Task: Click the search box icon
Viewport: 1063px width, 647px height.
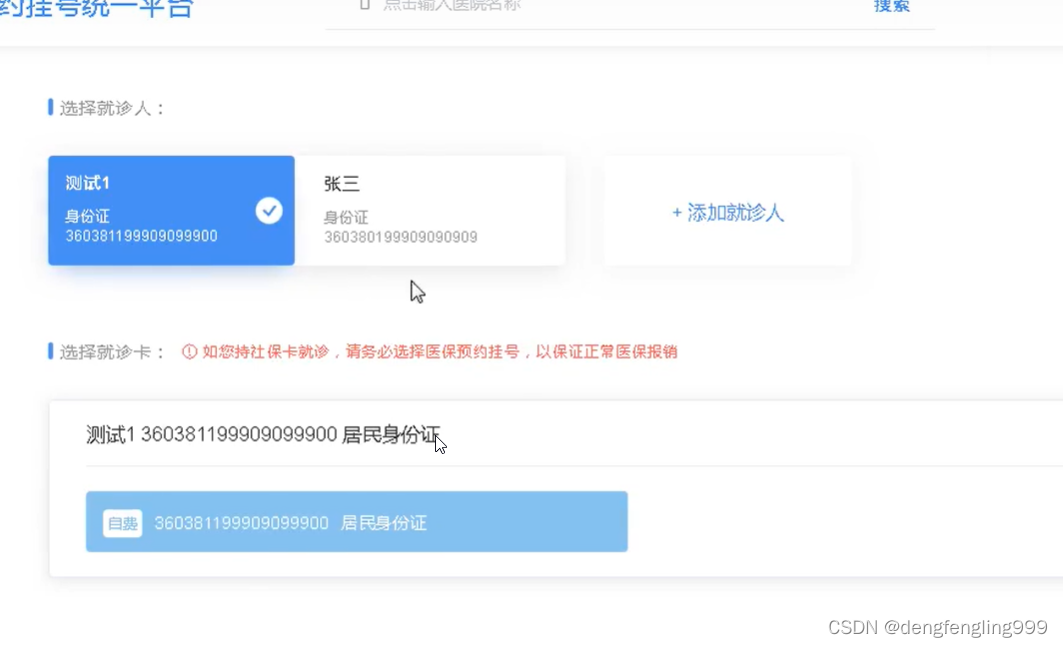Action: [x=365, y=5]
